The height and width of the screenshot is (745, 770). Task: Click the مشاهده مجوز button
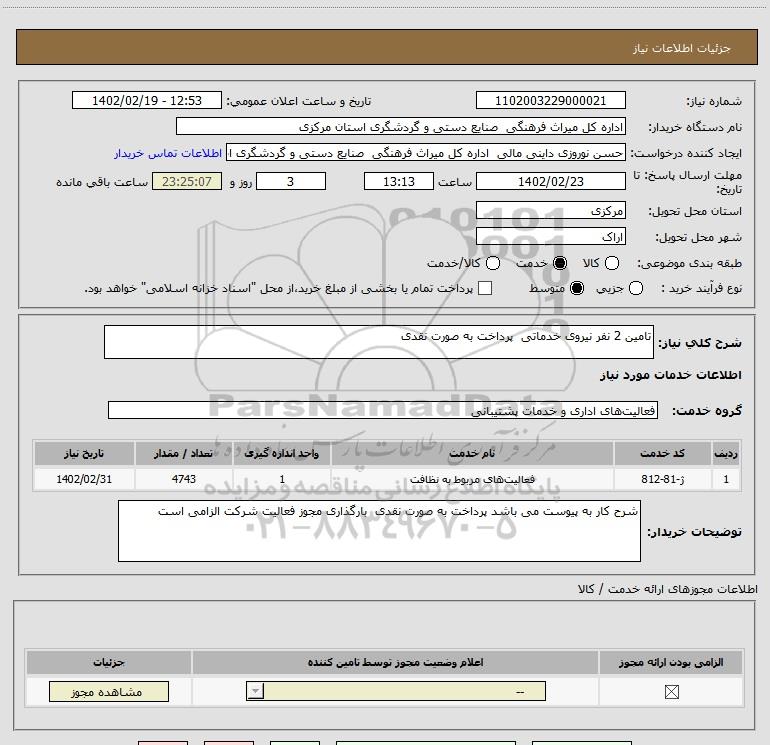(109, 691)
